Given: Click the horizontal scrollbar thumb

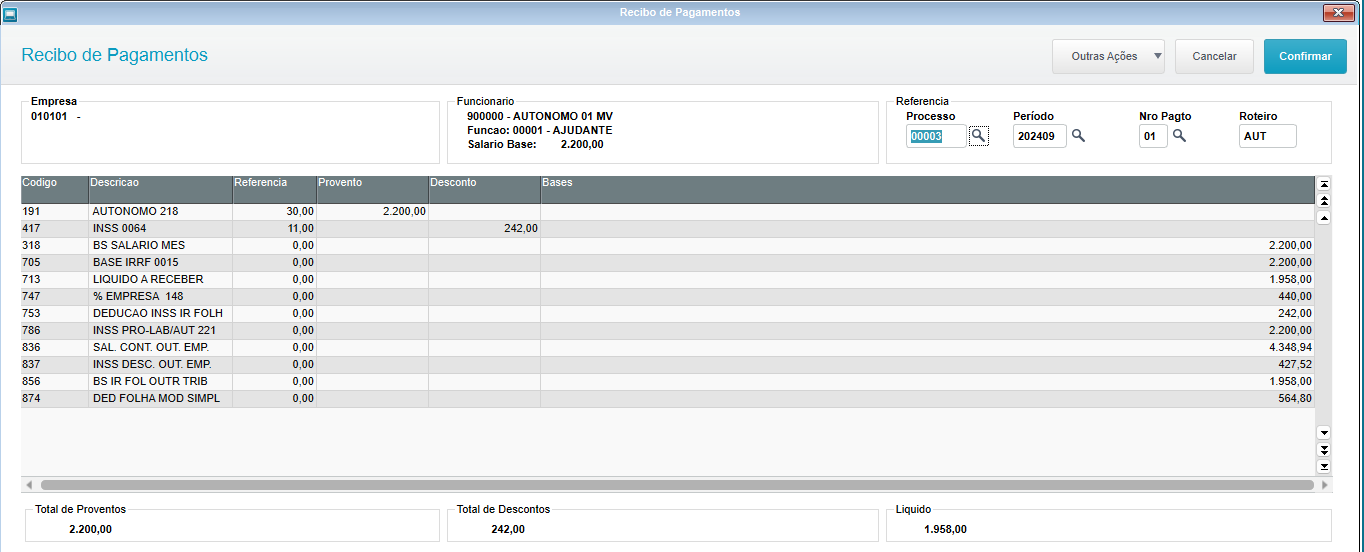Looking at the screenshot, I should [676, 485].
